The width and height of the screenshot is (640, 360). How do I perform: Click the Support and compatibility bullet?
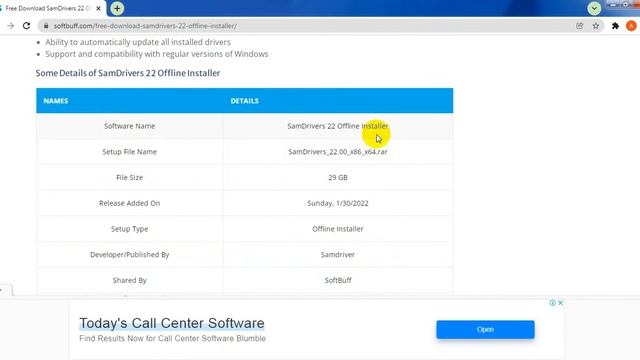click(157, 54)
